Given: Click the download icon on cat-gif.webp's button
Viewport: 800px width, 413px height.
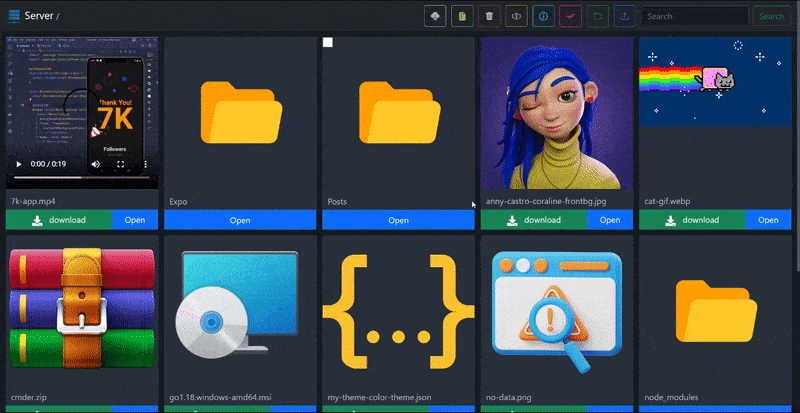Looking at the screenshot, I should [x=670, y=221].
